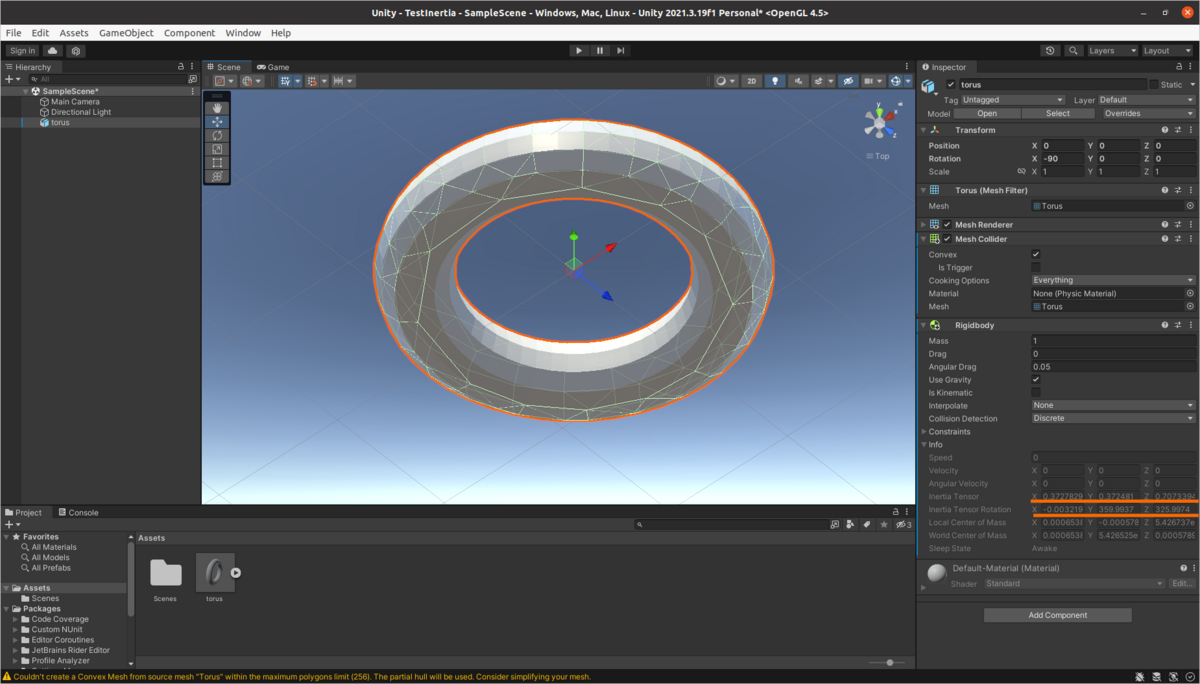Screen dimensions: 1200x684
Task: Switch to the Game tab
Action: click(x=273, y=67)
